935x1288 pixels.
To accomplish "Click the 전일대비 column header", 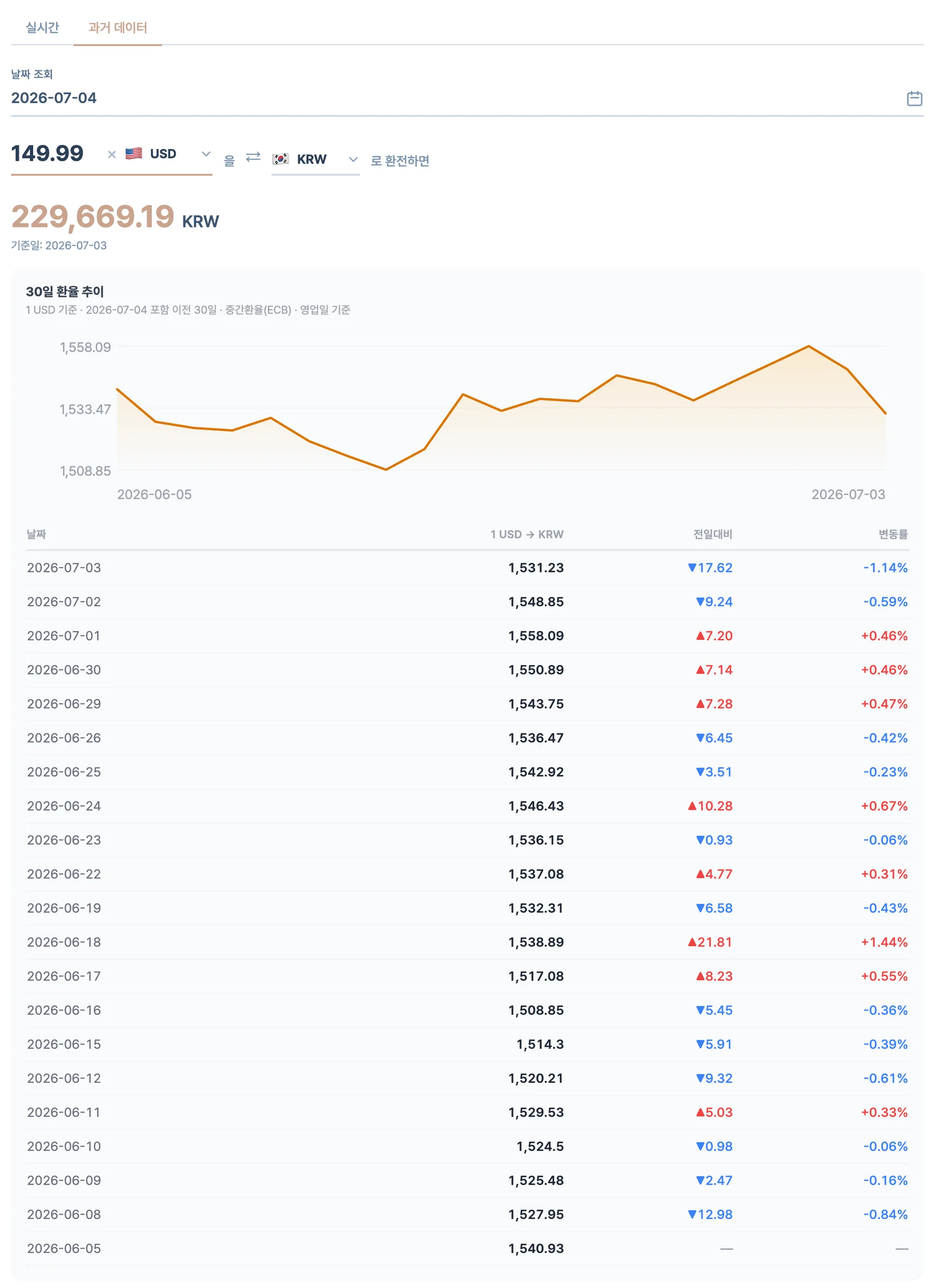I will tap(712, 534).
